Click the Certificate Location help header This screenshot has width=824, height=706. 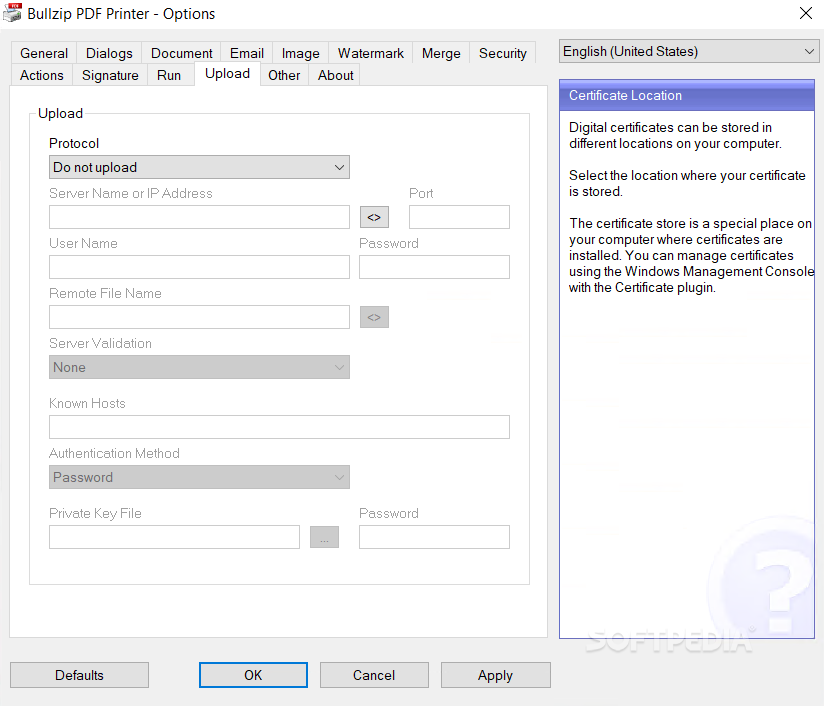coord(687,95)
